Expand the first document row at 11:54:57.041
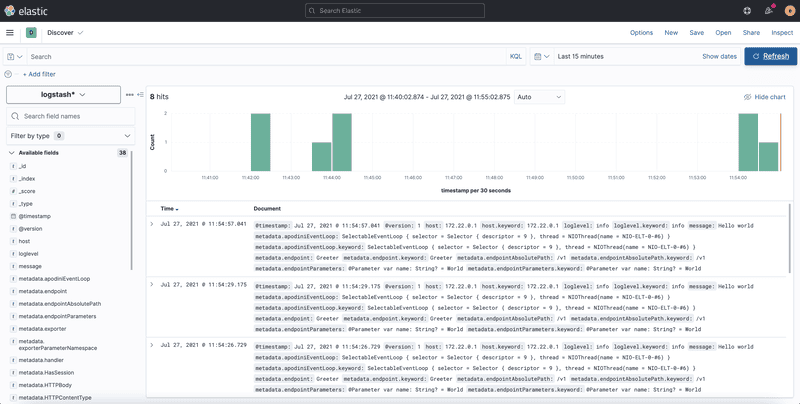 tap(152, 224)
